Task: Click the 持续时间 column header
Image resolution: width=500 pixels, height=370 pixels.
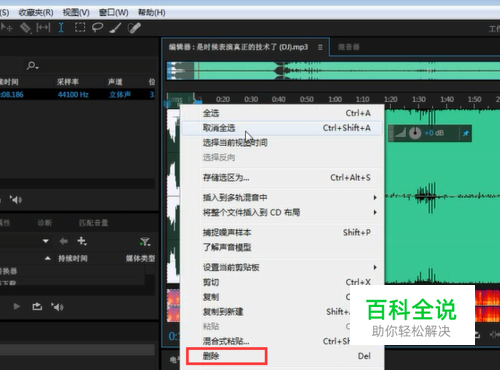Action: pos(73,258)
